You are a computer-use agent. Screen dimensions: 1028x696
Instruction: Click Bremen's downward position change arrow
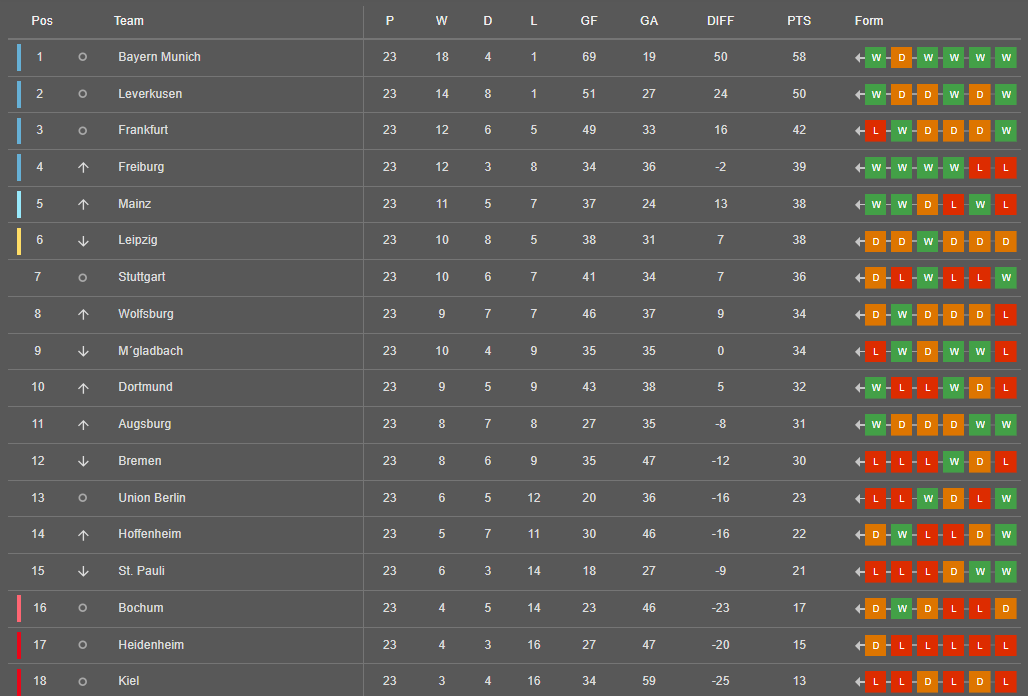click(83, 461)
